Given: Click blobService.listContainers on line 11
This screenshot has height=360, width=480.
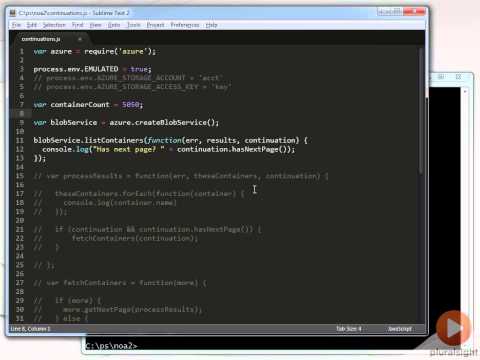Looking at the screenshot, I should click(x=88, y=140).
